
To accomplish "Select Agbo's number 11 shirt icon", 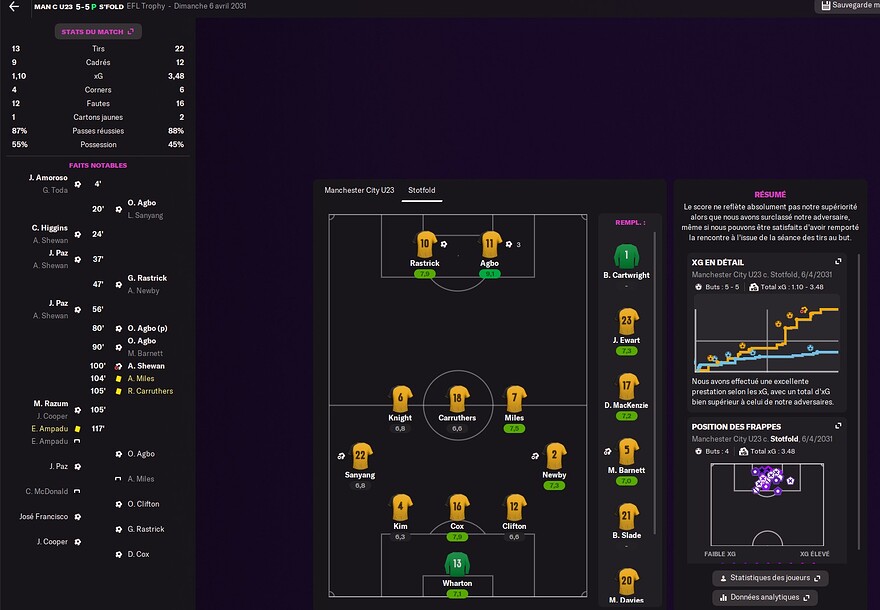I will tap(491, 244).
